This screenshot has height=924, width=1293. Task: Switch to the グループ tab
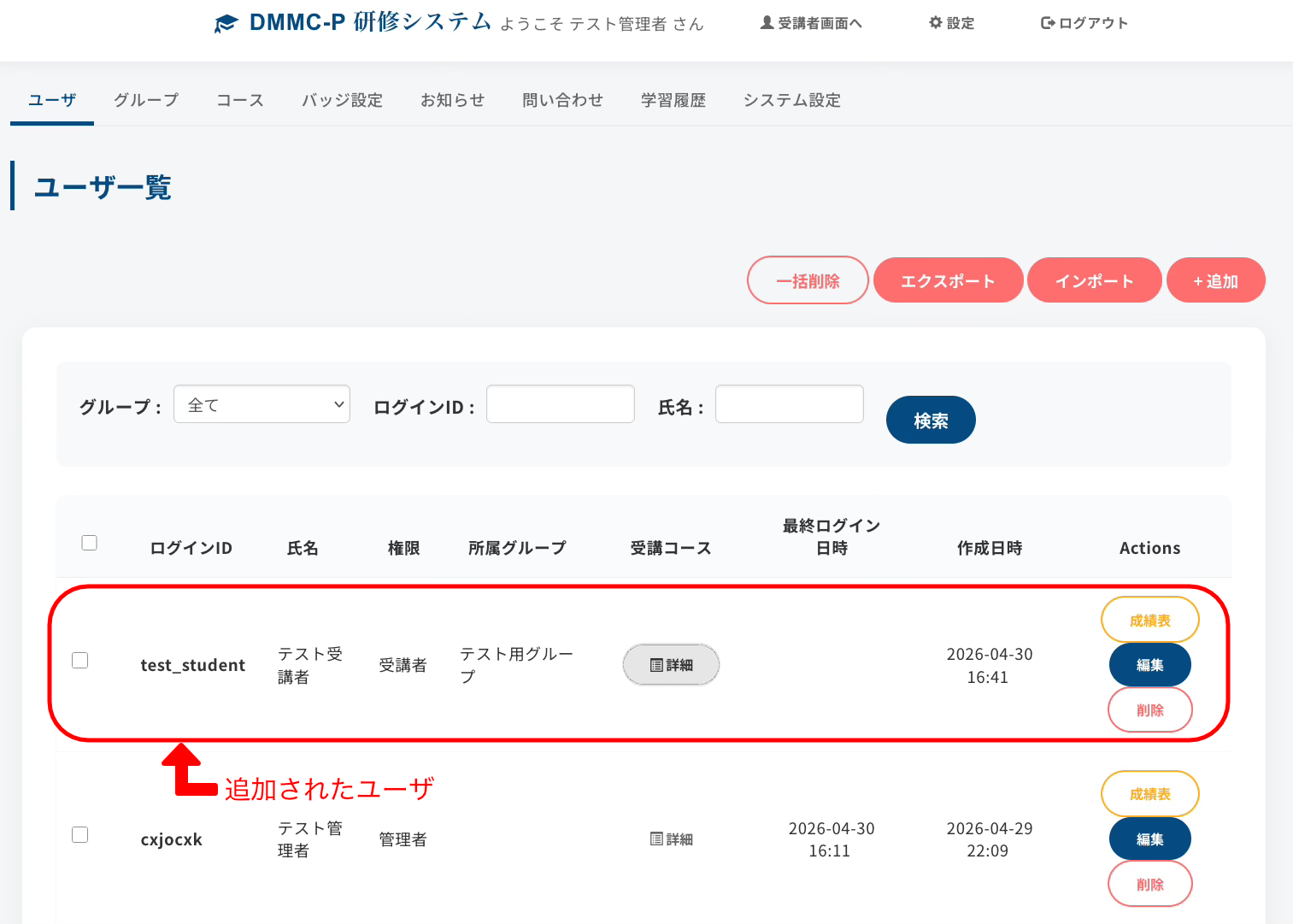146,100
